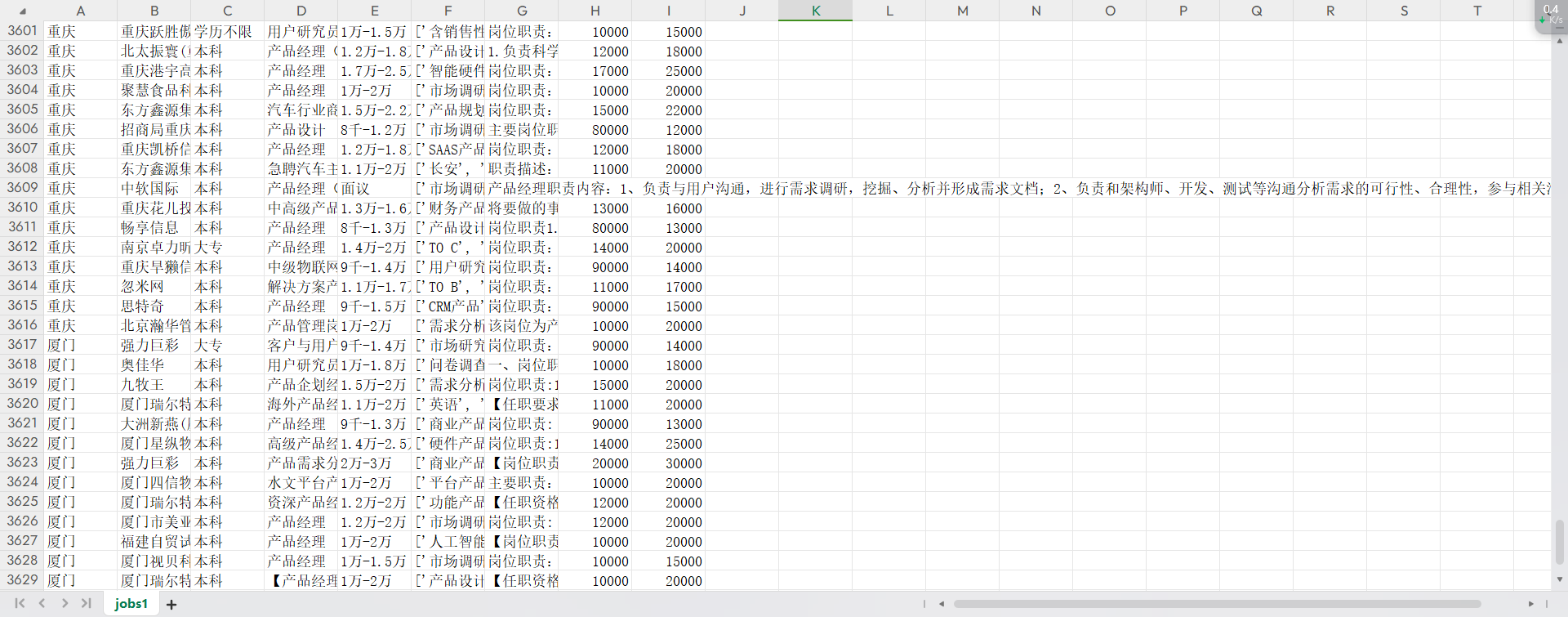Click horizontal scrollbar right arrow

[x=1530, y=604]
